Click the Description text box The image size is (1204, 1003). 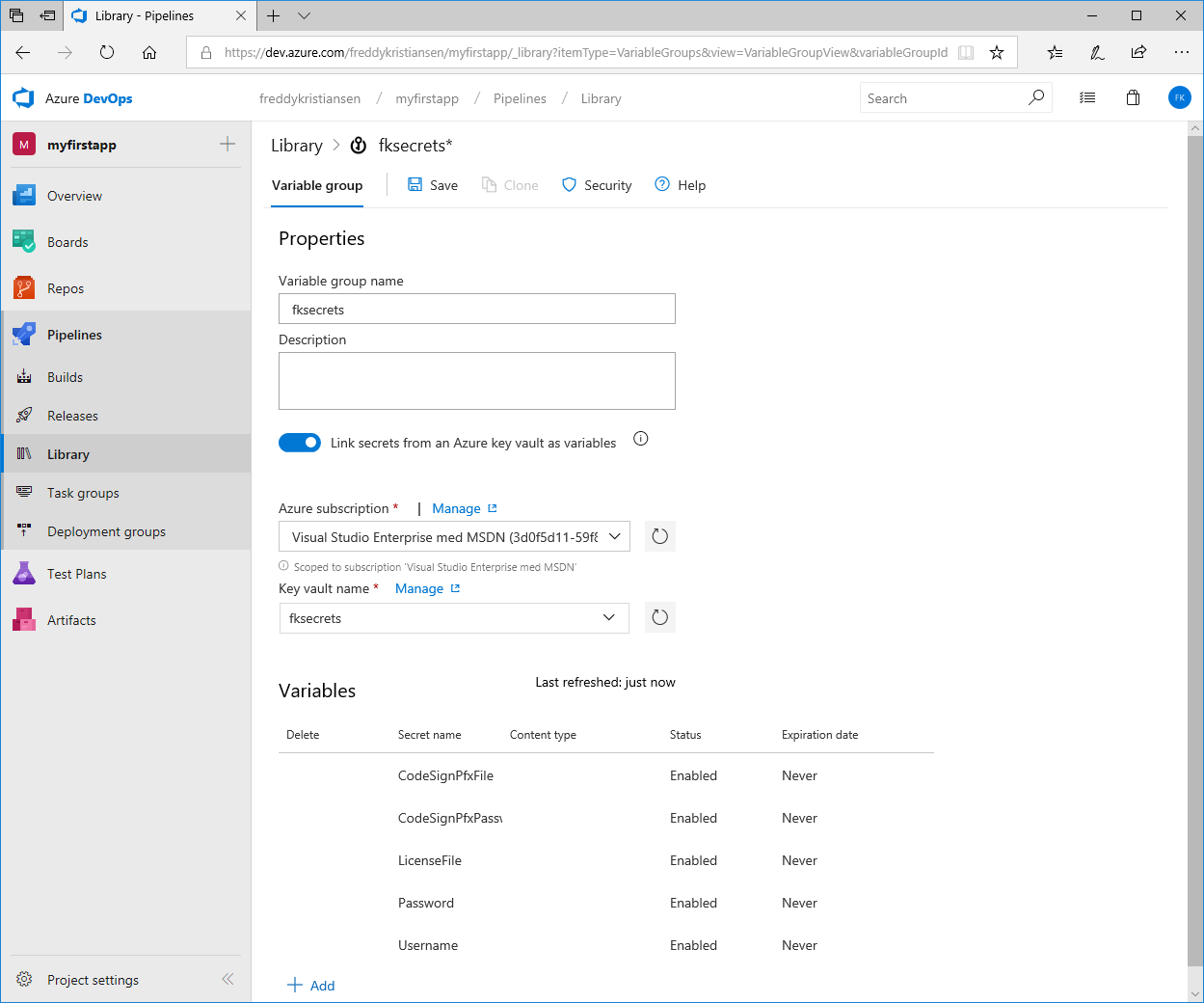tap(476, 381)
